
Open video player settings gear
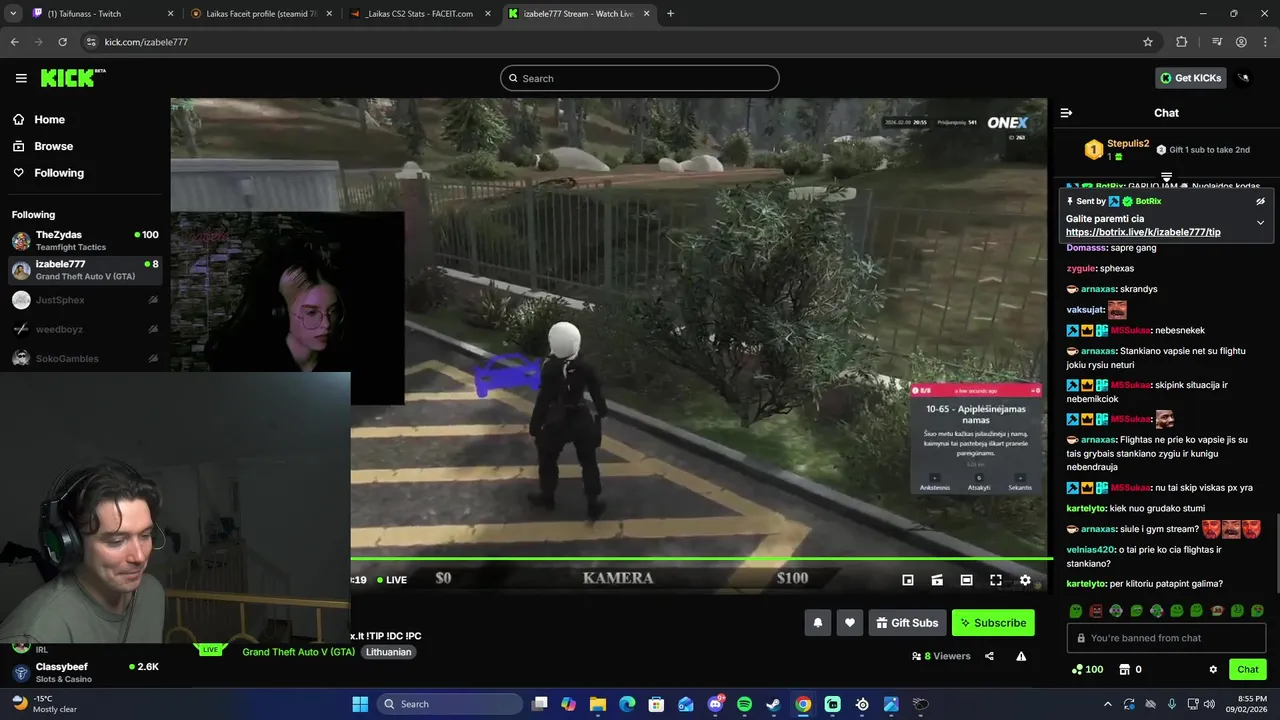(1025, 580)
